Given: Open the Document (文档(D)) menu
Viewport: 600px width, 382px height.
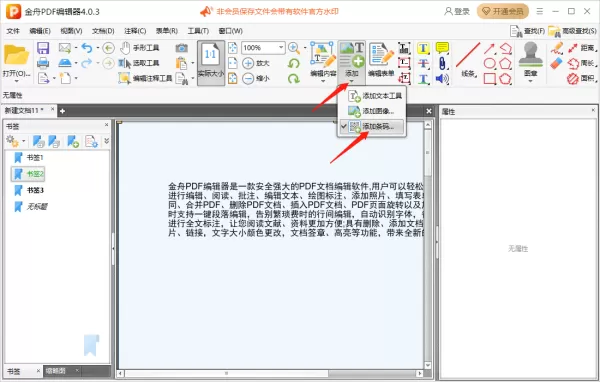Looking at the screenshot, I should [103, 31].
